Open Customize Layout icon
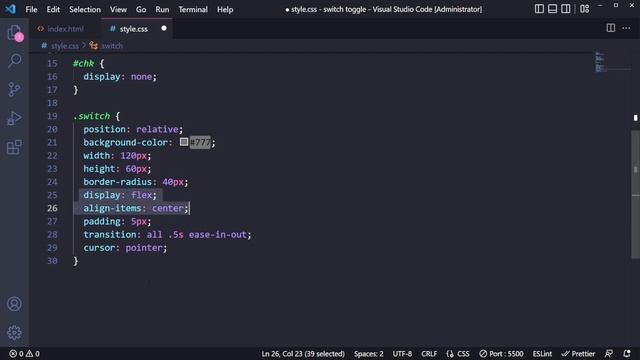The height and width of the screenshot is (360, 640). (x=584, y=9)
